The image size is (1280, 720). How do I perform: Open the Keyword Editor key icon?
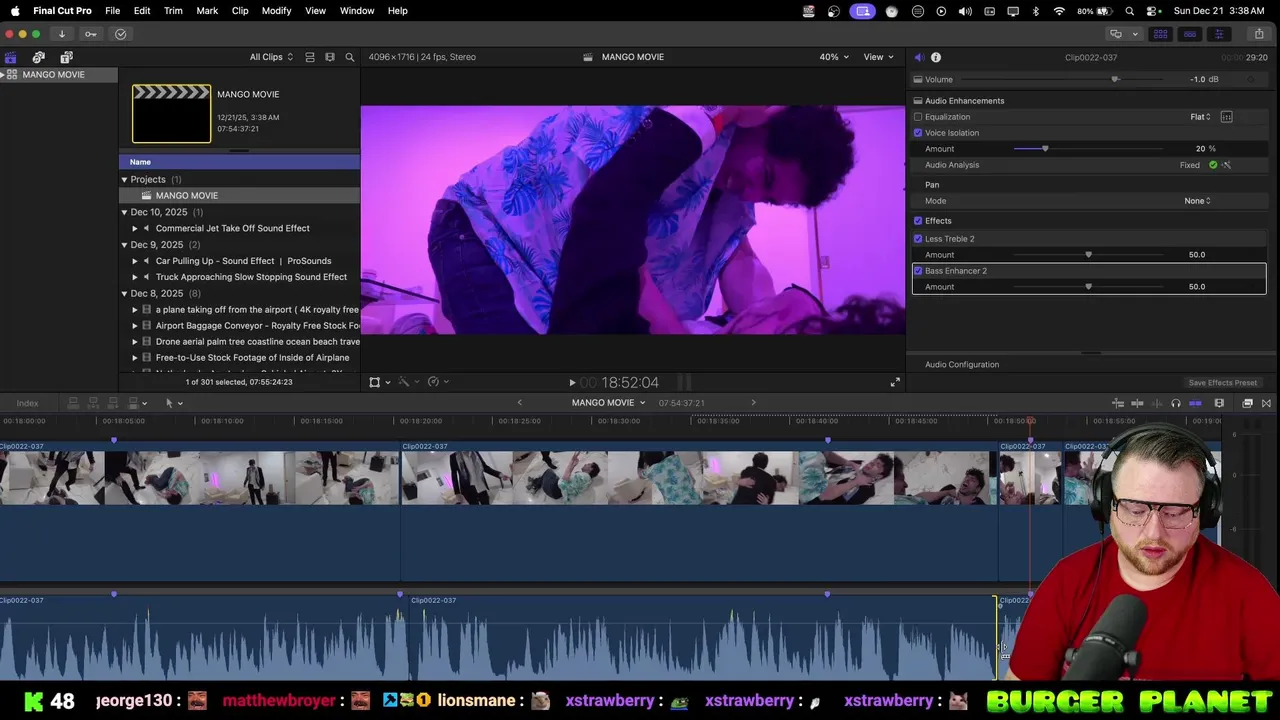[91, 34]
